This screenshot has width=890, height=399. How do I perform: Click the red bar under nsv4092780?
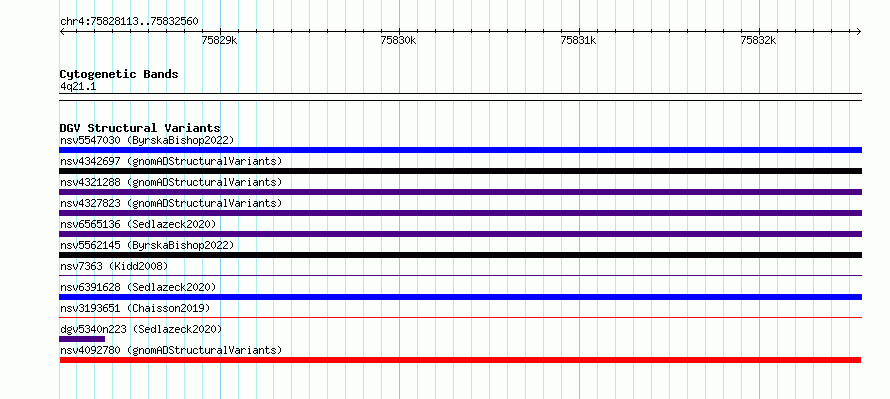(x=460, y=360)
